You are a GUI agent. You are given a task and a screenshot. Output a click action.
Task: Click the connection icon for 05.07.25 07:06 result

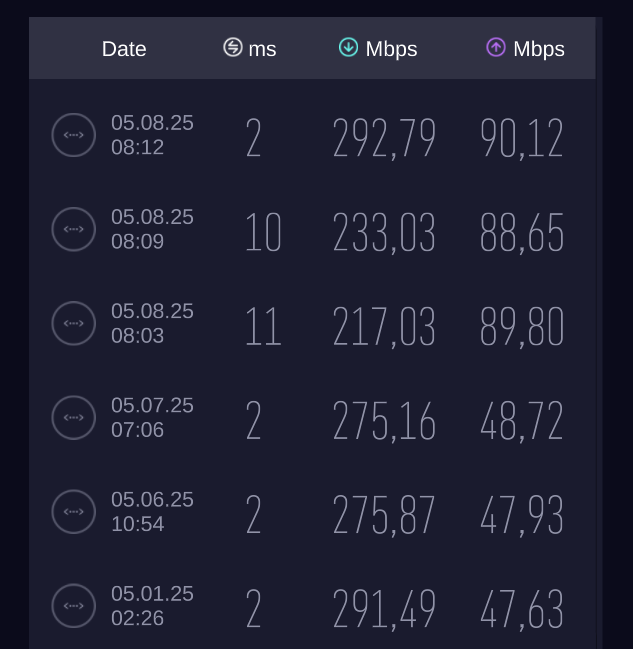(74, 417)
